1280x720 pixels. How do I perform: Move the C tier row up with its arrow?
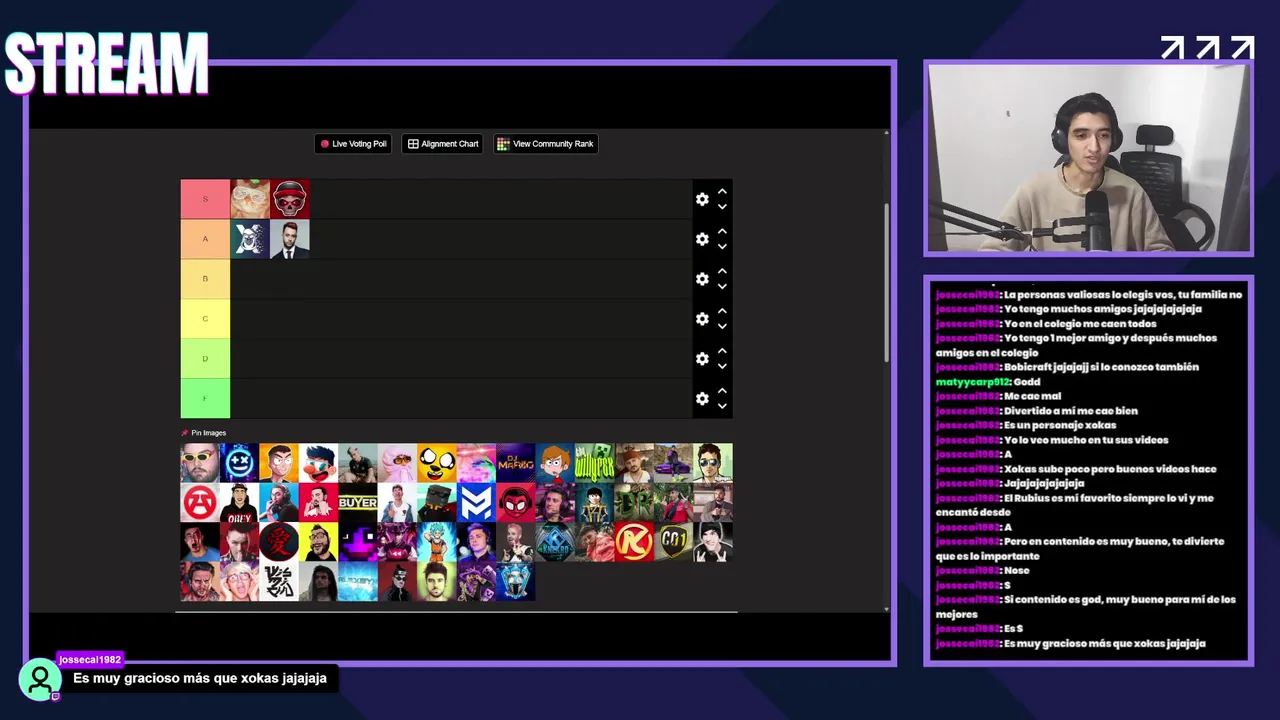722,311
